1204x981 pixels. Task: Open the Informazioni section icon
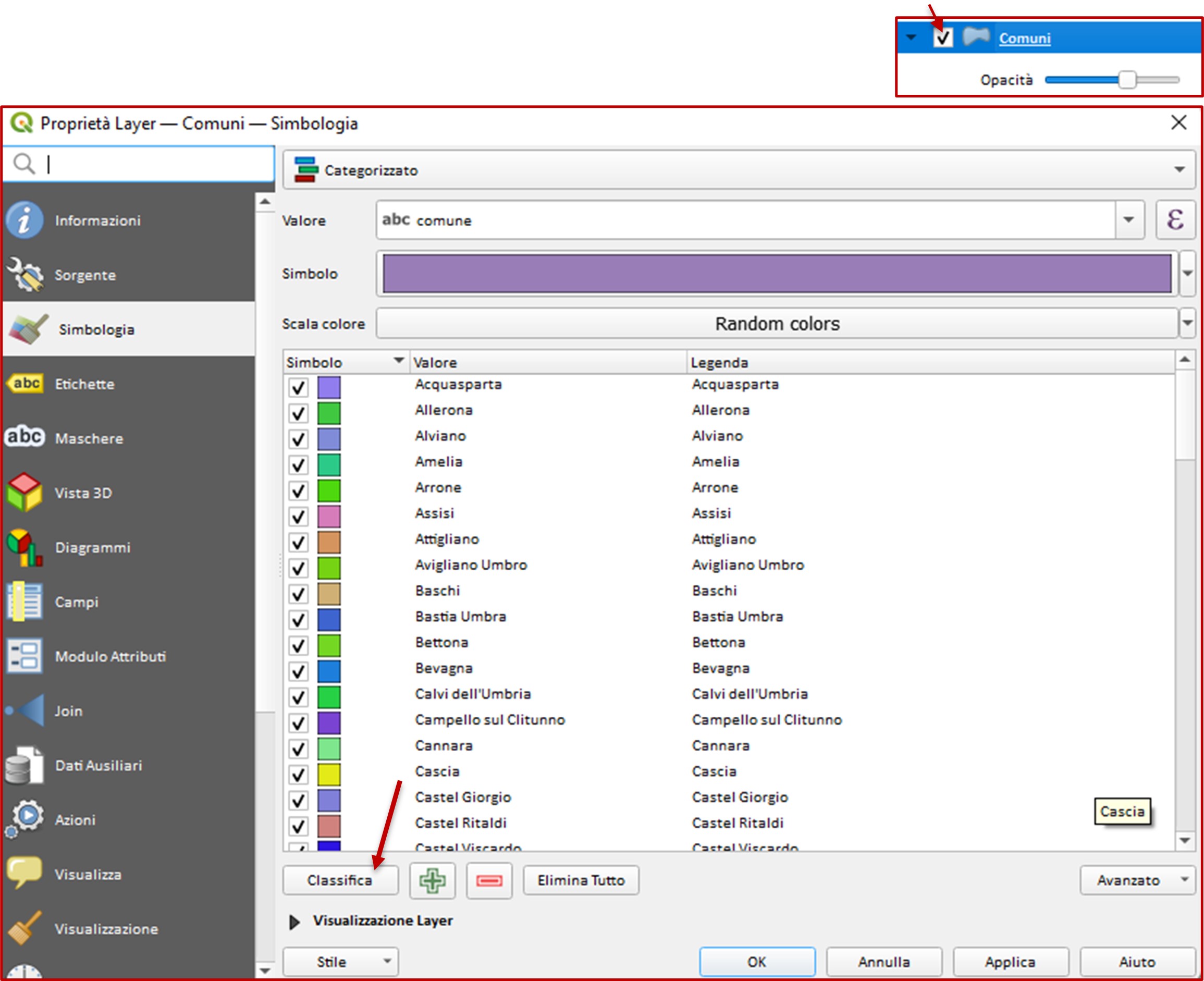point(24,220)
